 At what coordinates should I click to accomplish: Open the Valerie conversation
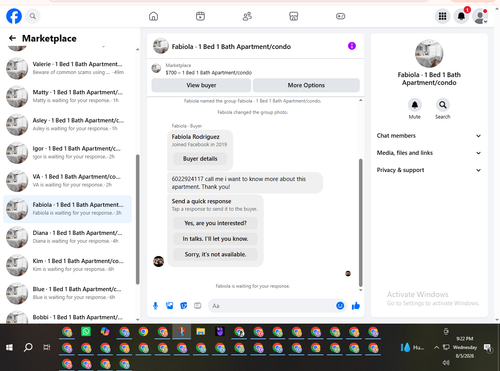(x=67, y=68)
